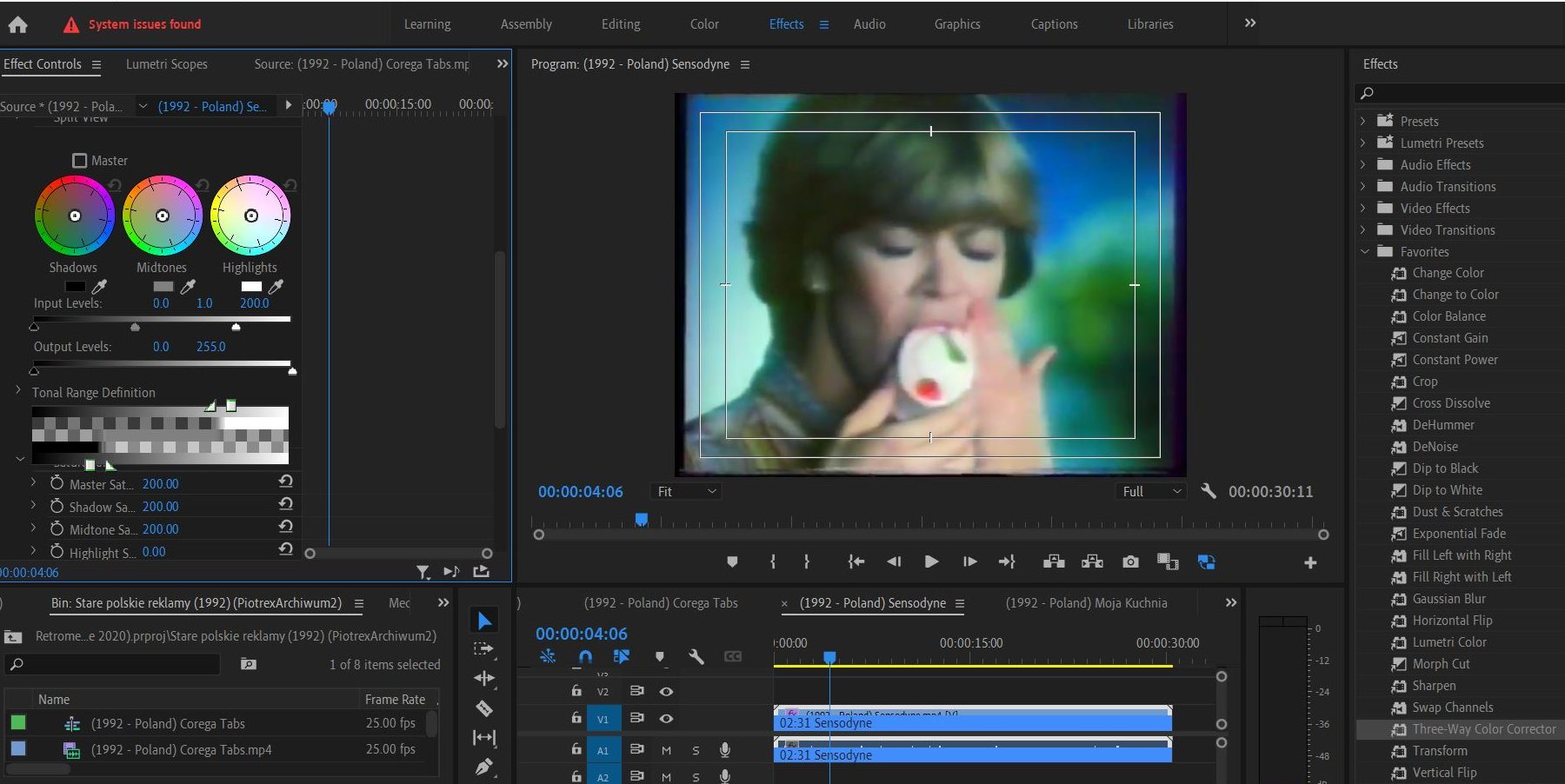The width and height of the screenshot is (1565, 784).
Task: Switch to the Color workspace tab
Action: click(x=704, y=24)
